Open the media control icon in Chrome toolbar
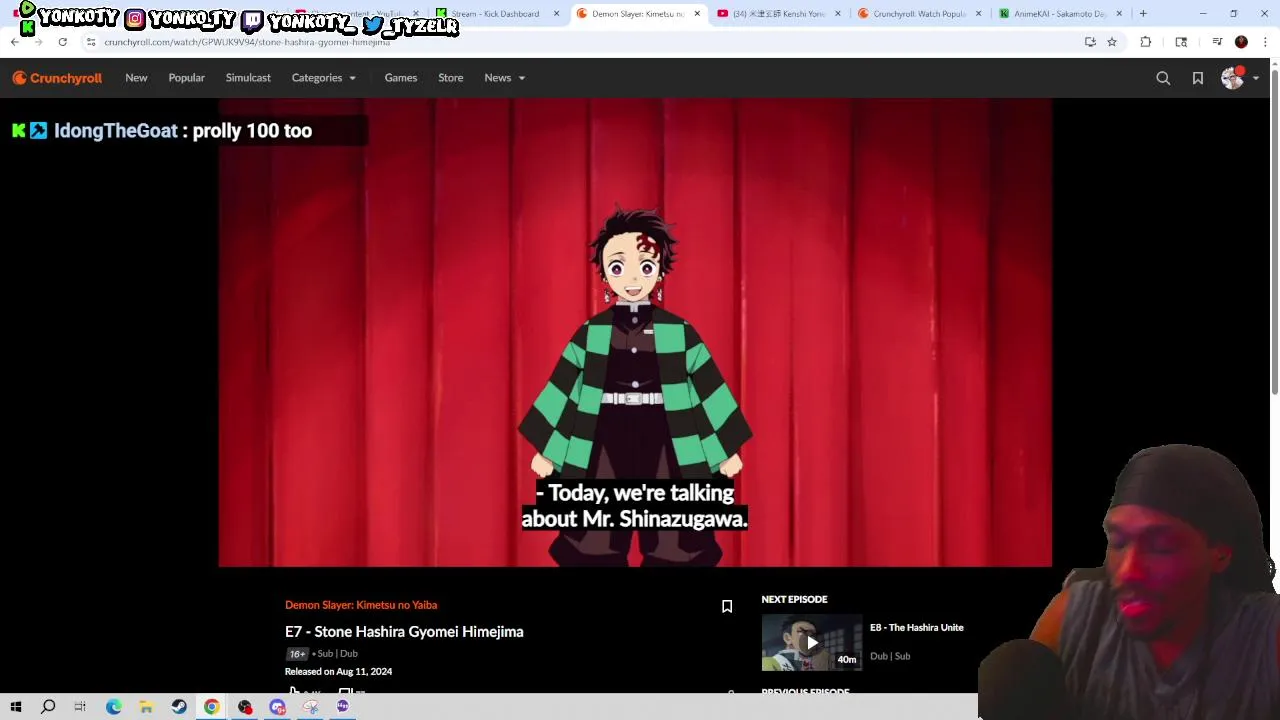Viewport: 1280px width, 720px height. point(1217,42)
